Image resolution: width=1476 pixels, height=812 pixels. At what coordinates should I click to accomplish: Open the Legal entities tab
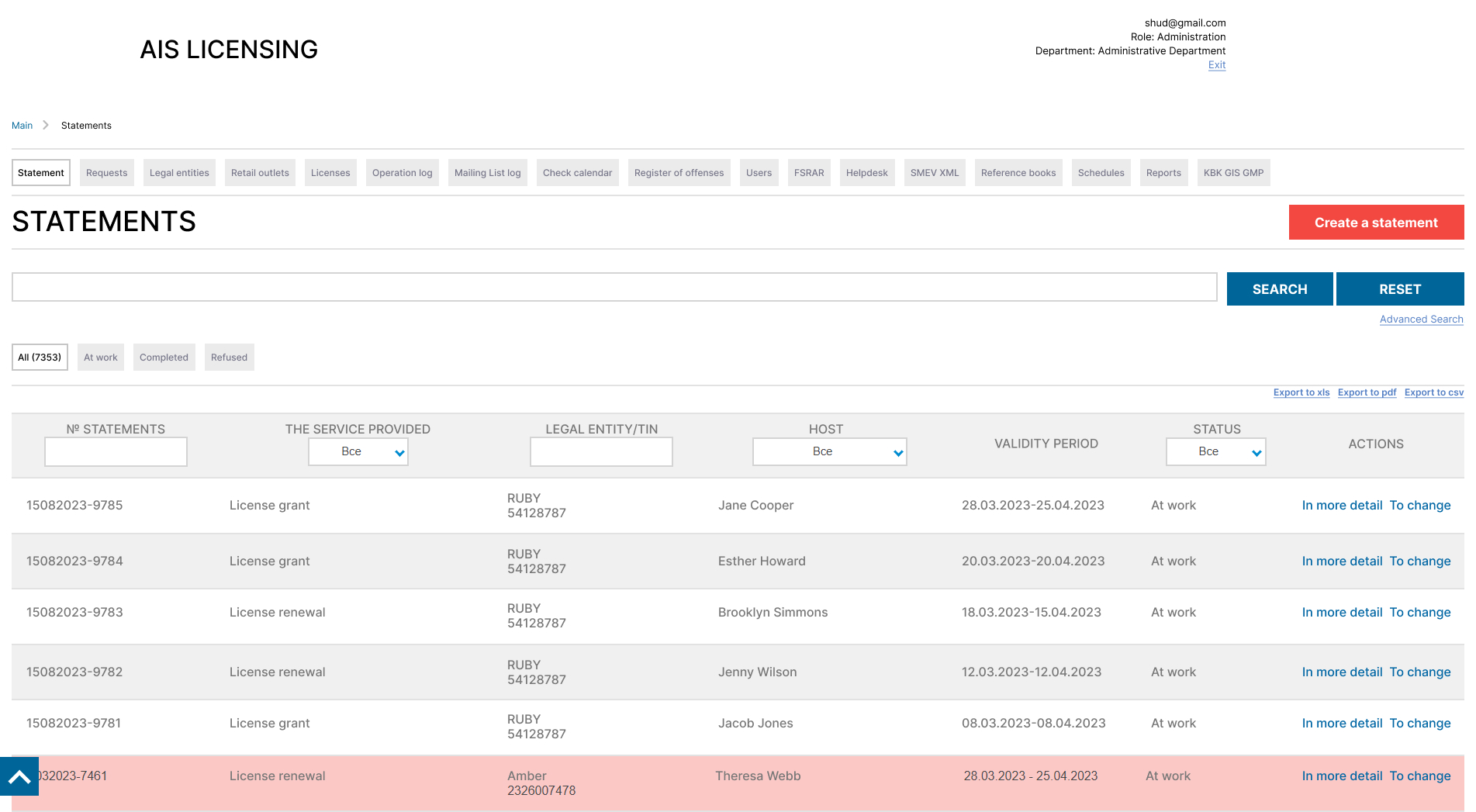pyautogui.click(x=179, y=172)
